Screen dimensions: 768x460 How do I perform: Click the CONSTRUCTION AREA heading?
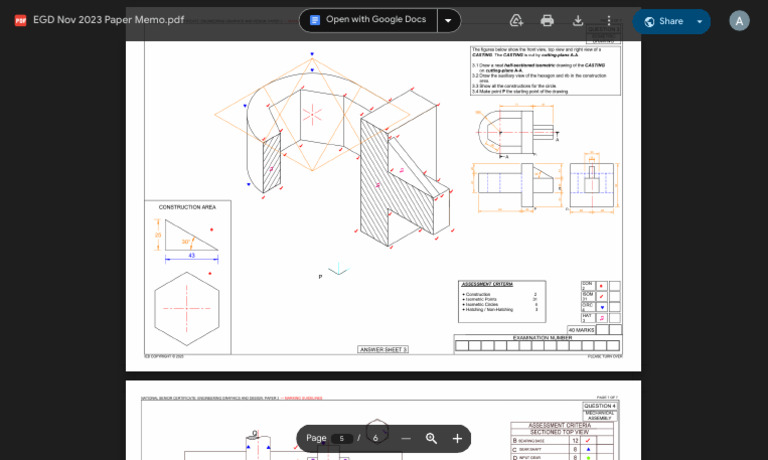click(187, 207)
